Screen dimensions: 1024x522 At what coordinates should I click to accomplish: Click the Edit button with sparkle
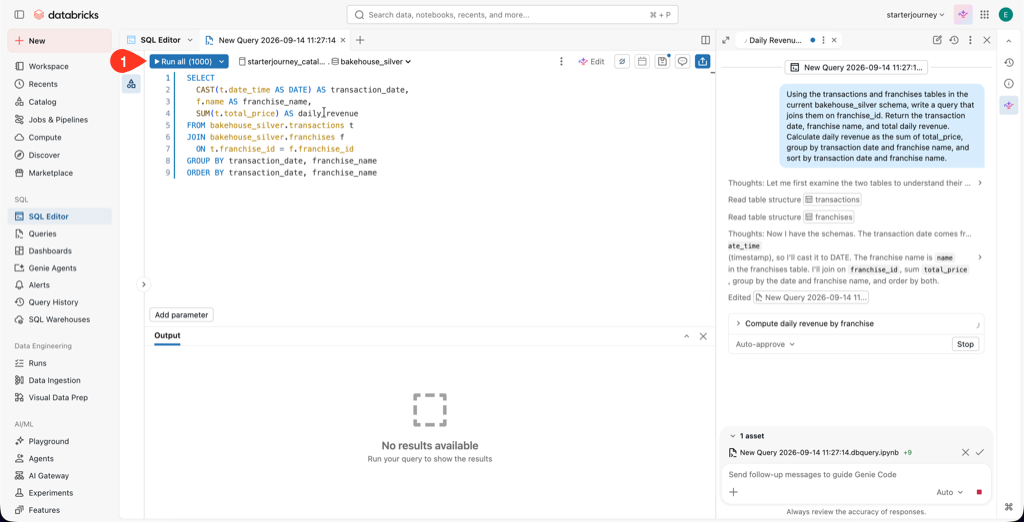(x=591, y=61)
